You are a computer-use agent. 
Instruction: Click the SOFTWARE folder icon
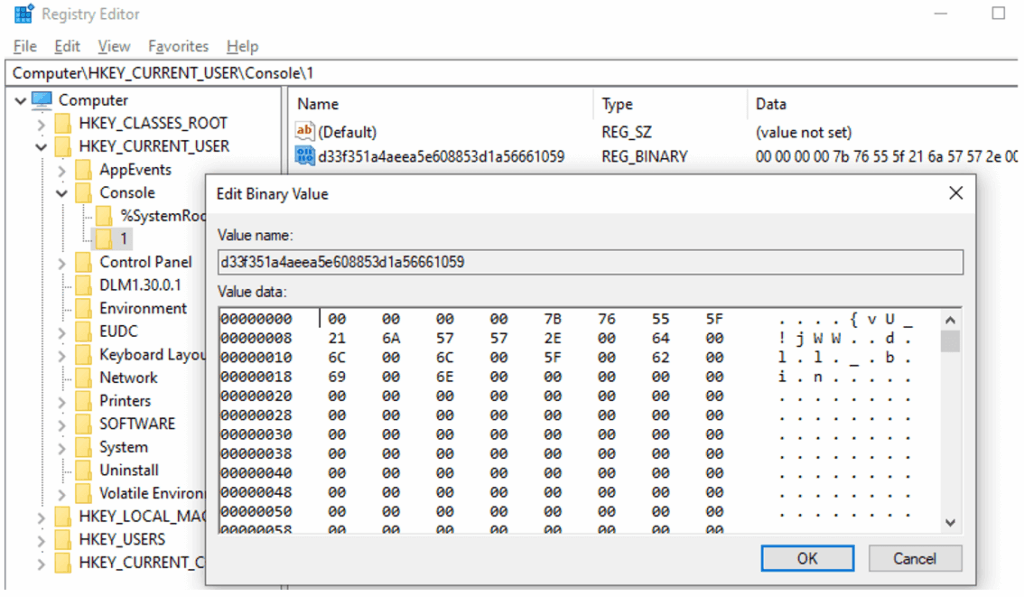click(84, 424)
